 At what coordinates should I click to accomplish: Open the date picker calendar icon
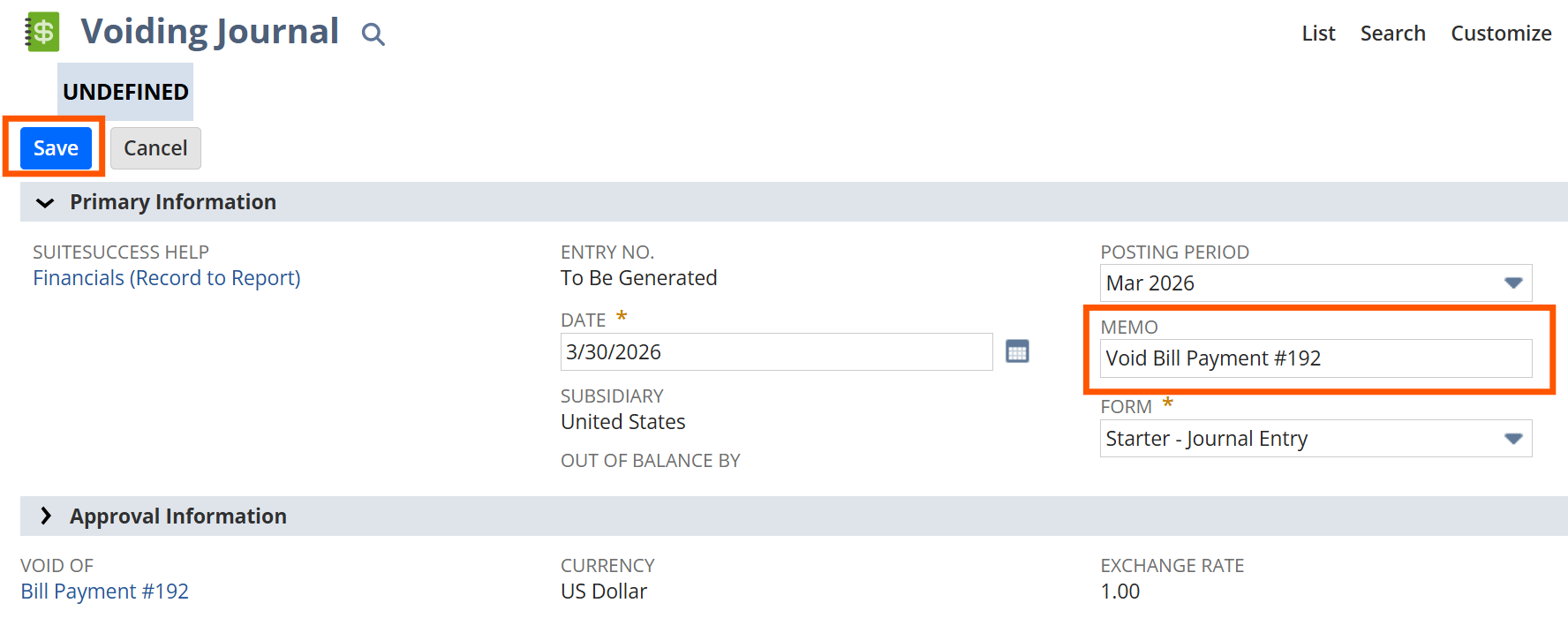pos(1017,351)
